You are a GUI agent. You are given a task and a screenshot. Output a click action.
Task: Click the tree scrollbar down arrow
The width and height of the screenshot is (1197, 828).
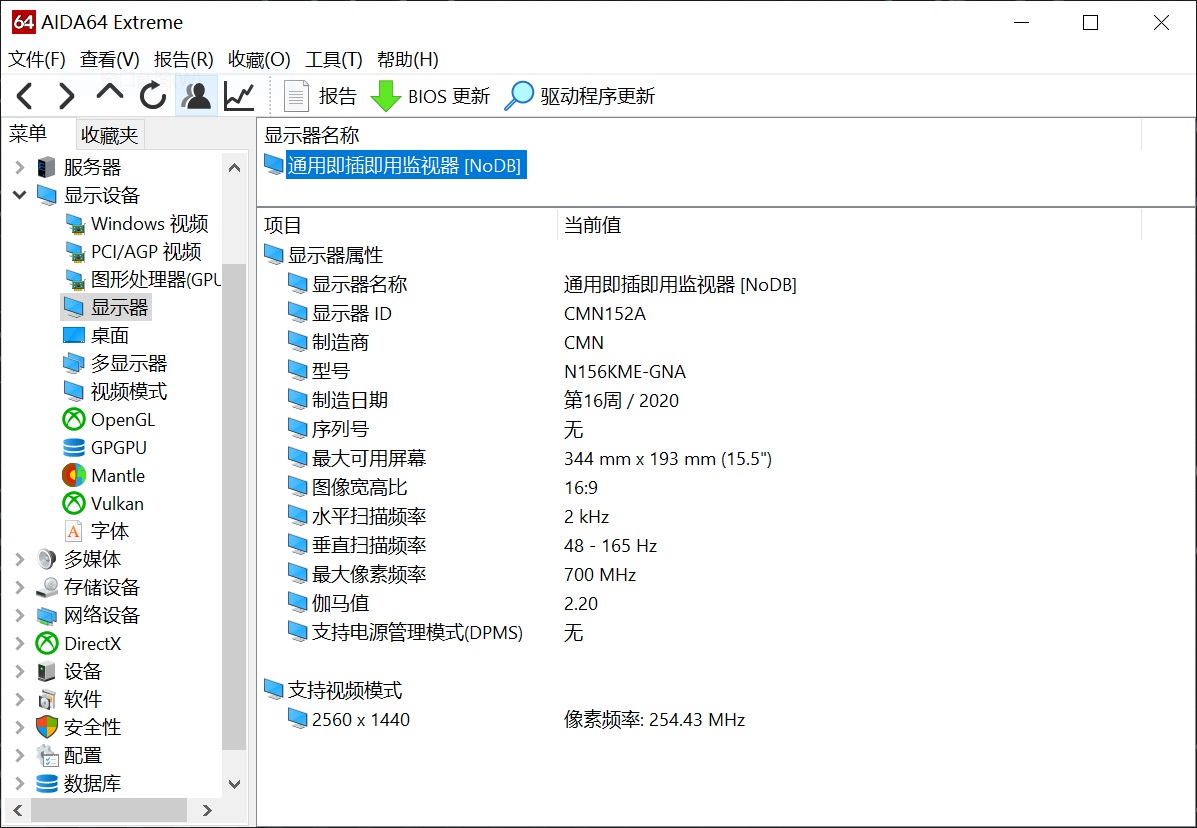234,784
